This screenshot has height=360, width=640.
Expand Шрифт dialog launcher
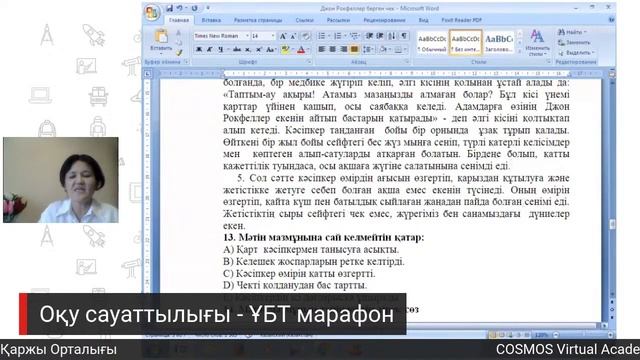(309, 62)
